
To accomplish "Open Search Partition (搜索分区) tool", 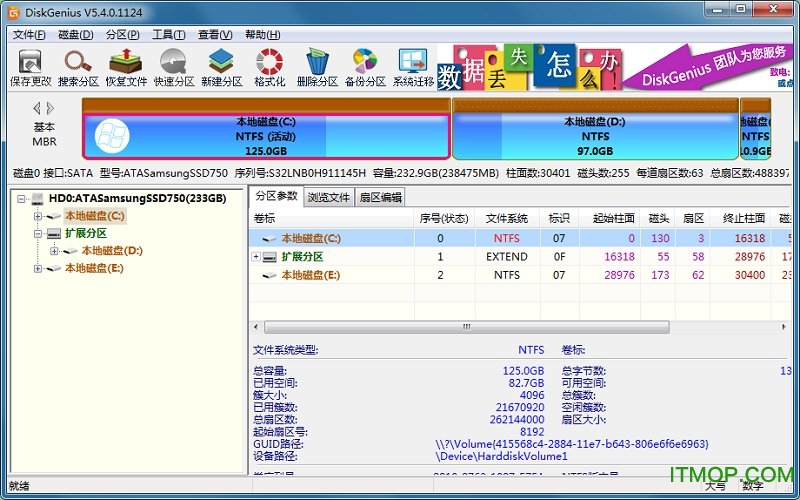I will [78, 67].
